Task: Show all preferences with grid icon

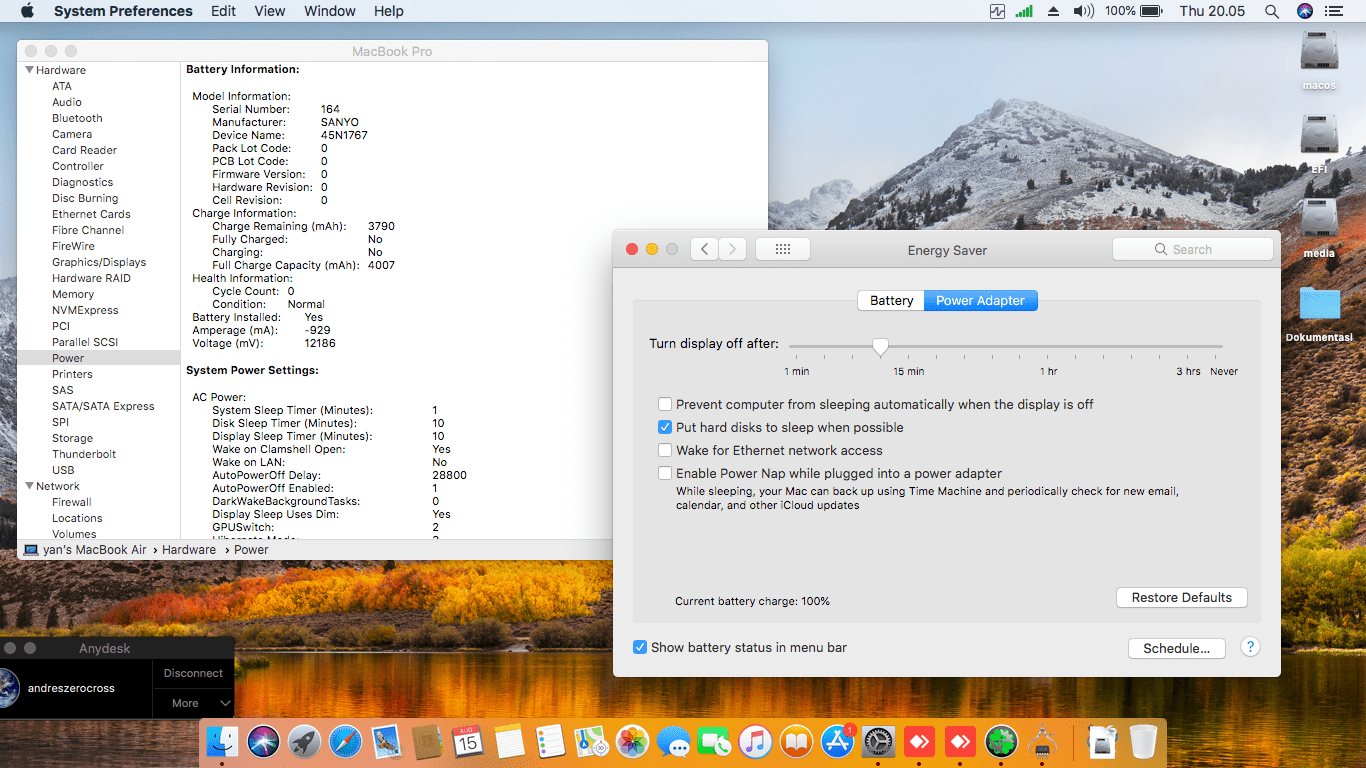Action: [x=783, y=249]
